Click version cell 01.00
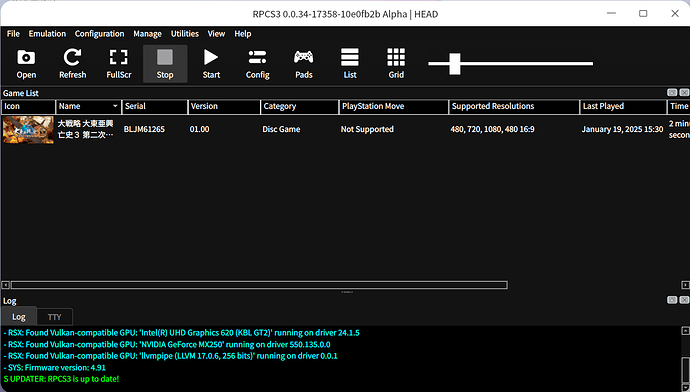Image resolution: width=690 pixels, height=392 pixels. tap(199, 129)
